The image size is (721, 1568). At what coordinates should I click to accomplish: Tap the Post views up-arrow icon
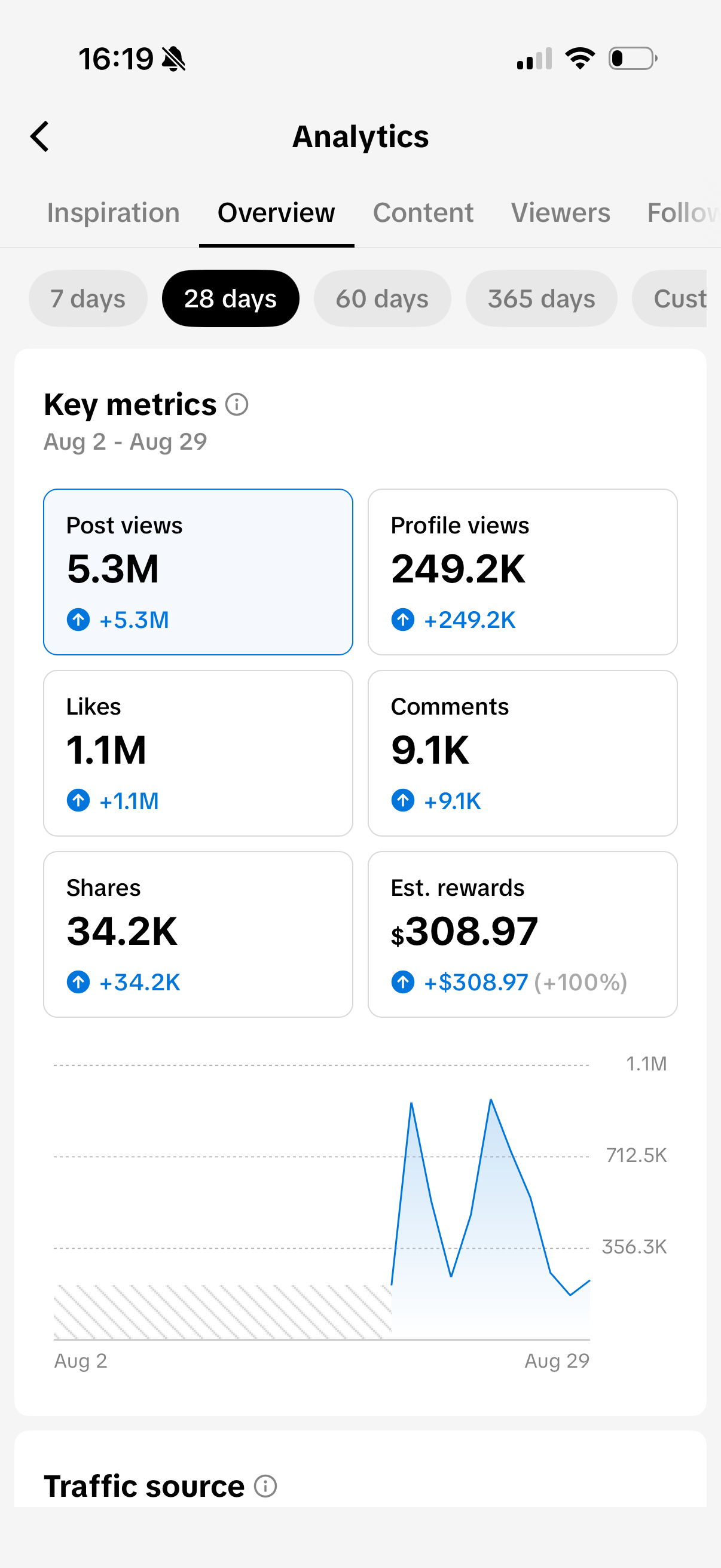click(x=78, y=620)
